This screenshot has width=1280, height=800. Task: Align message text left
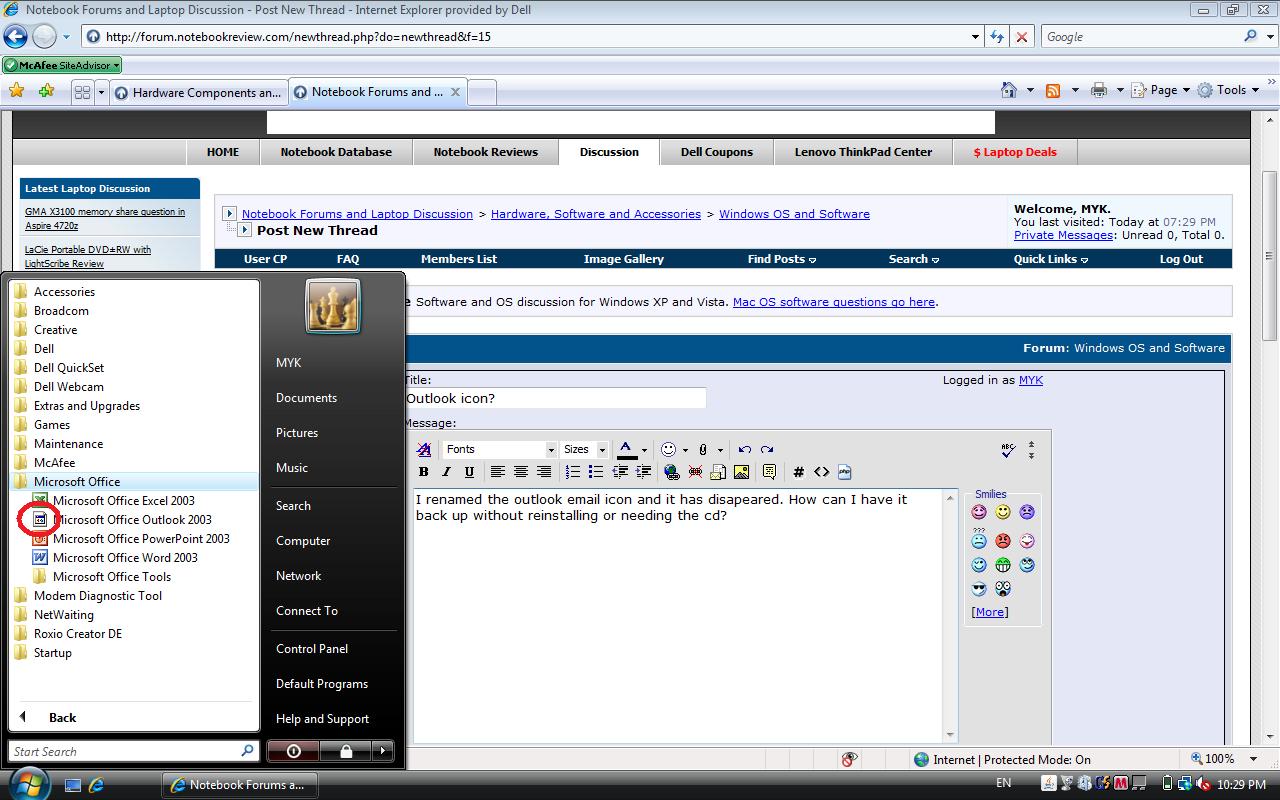click(497, 472)
